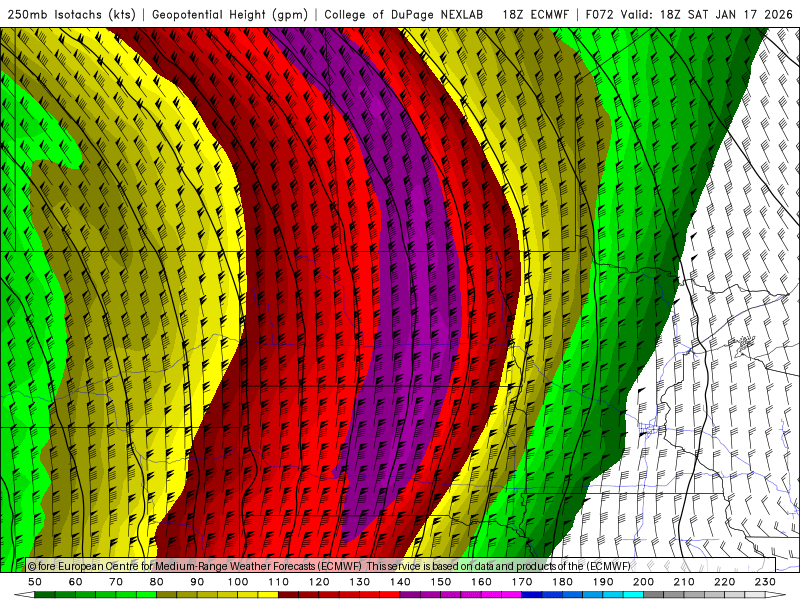Select the 230 value on color scale
Image resolution: width=800 pixels, height=600 pixels.
pyautogui.click(x=765, y=582)
